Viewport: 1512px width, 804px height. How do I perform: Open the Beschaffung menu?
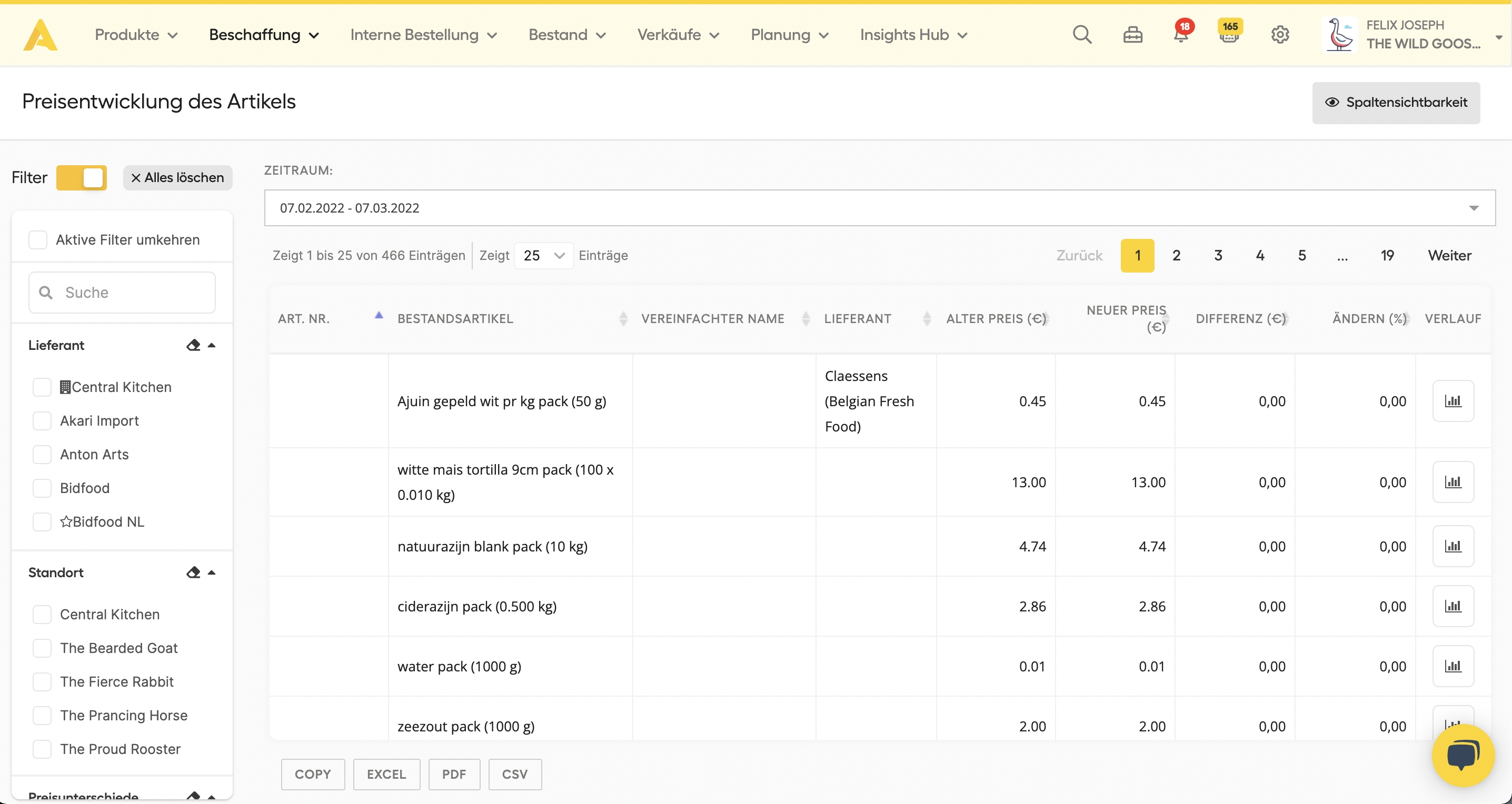pos(264,35)
